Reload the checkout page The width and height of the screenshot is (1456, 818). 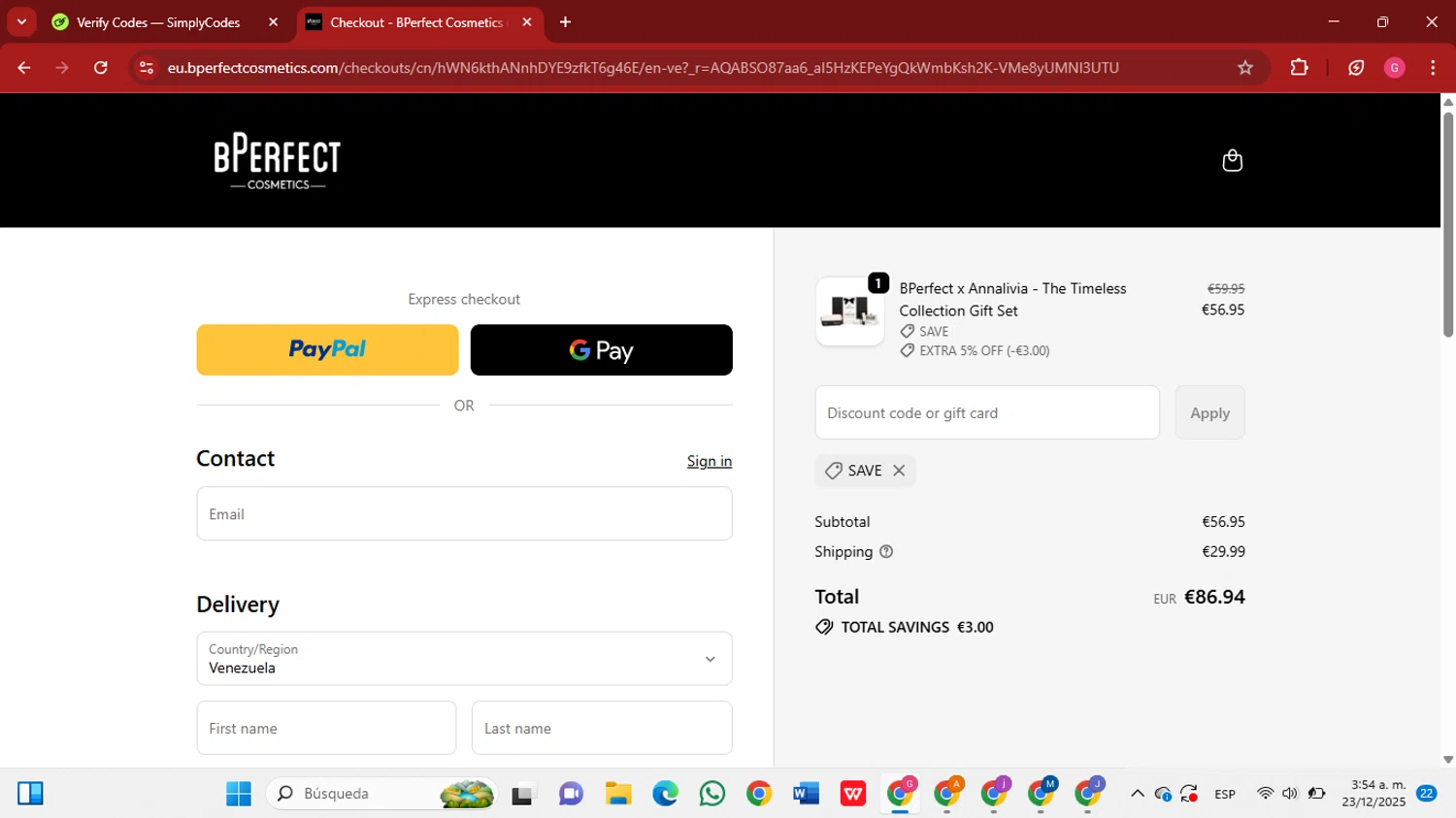click(x=101, y=67)
